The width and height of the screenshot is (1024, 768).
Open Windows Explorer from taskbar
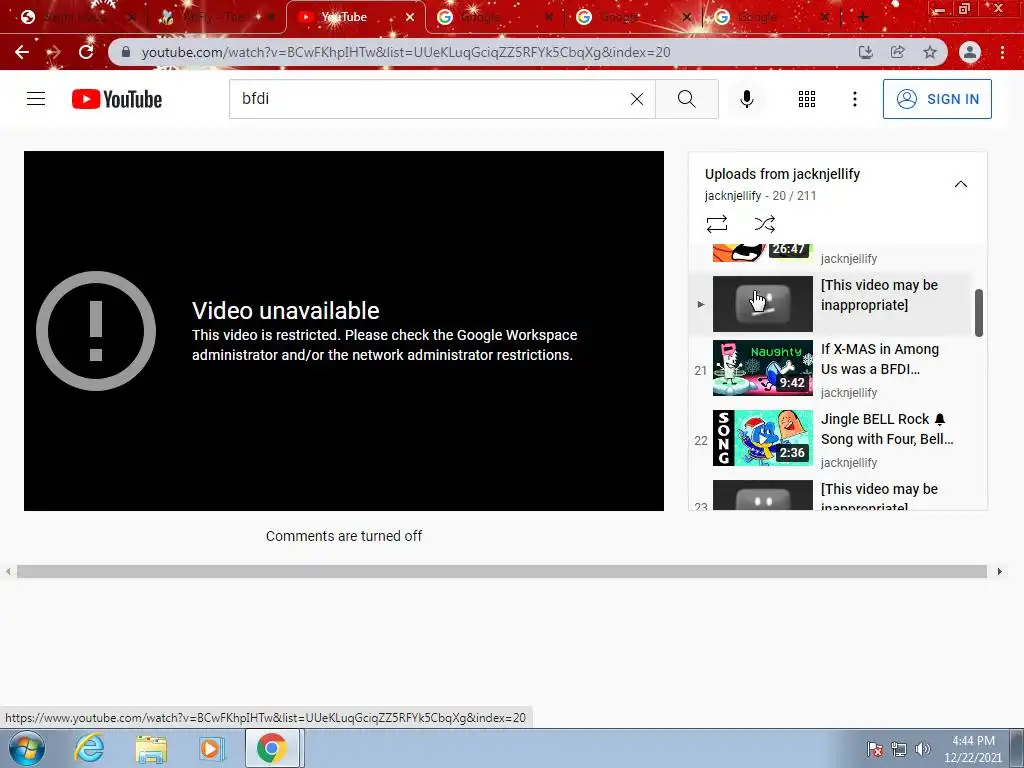point(151,748)
